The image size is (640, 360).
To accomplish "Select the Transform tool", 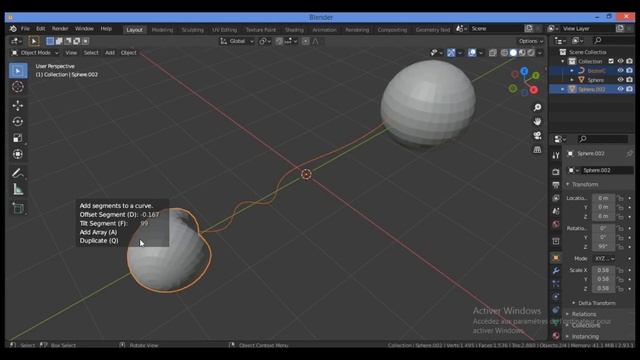I will coord(18,154).
